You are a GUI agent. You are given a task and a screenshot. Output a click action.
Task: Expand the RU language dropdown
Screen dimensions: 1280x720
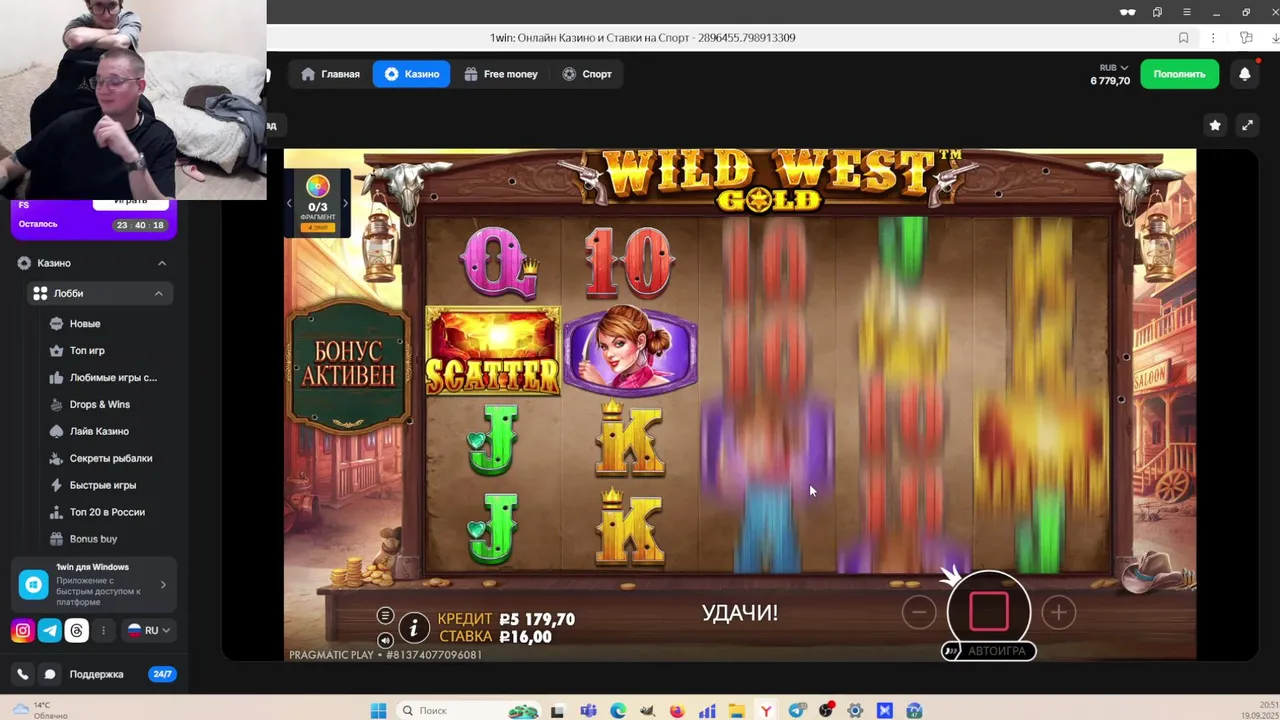148,631
